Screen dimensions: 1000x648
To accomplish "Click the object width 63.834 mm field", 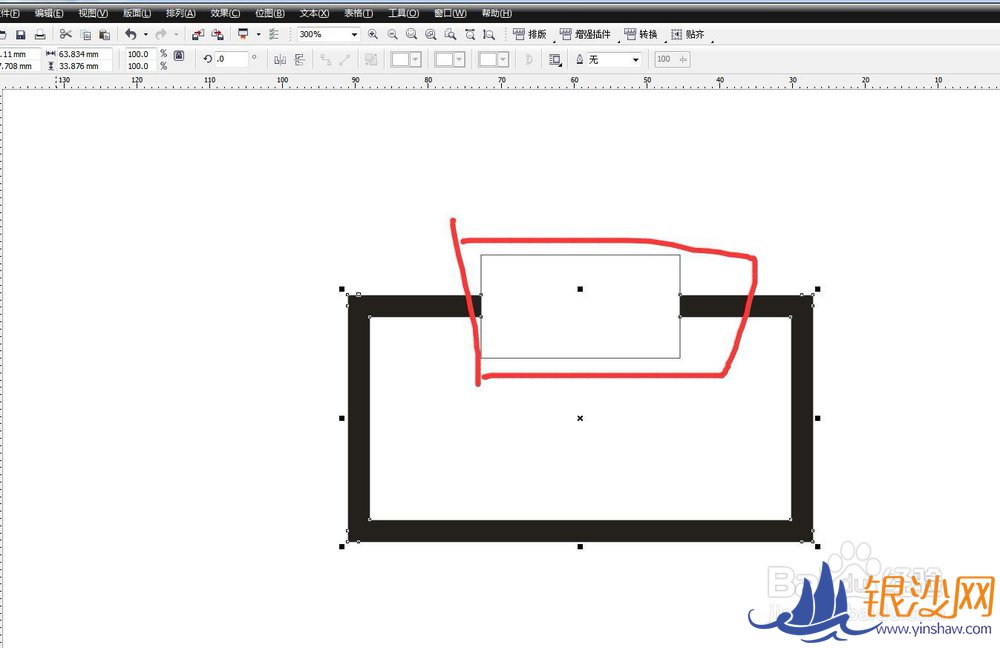I will [76, 55].
